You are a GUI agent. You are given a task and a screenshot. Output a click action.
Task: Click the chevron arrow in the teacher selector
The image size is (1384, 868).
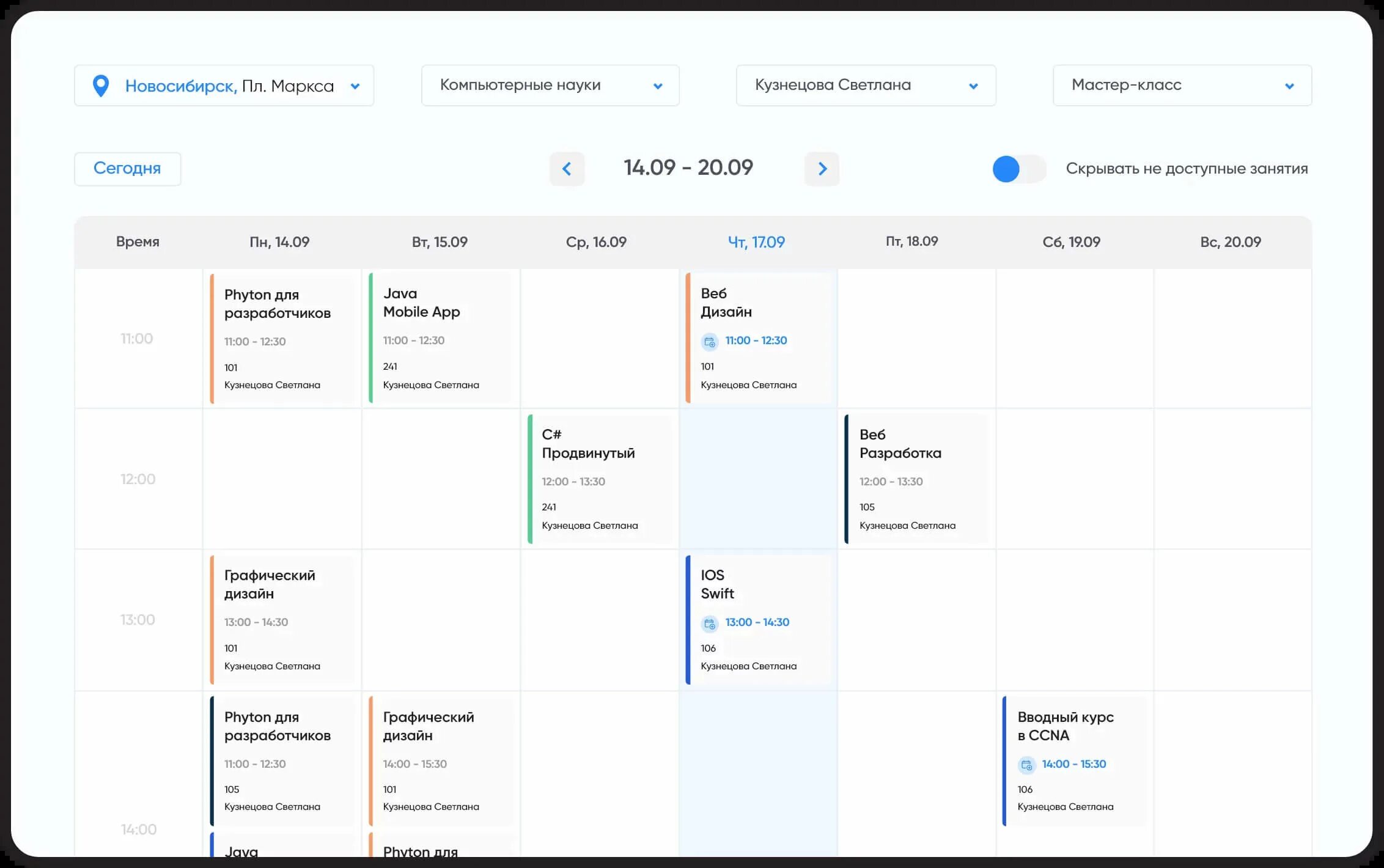974,86
